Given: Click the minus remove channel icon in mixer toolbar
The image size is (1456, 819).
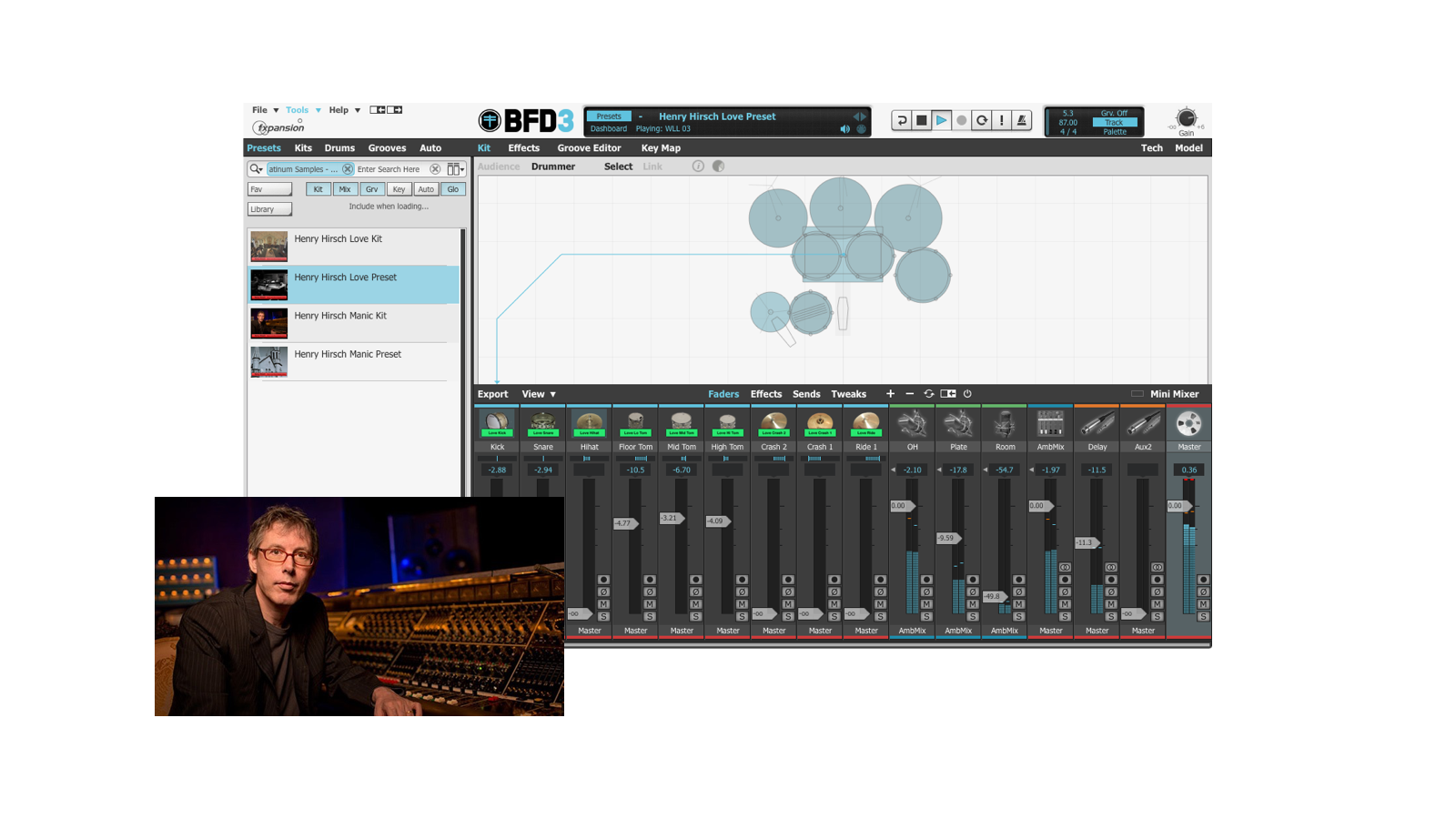Looking at the screenshot, I should pos(909,394).
